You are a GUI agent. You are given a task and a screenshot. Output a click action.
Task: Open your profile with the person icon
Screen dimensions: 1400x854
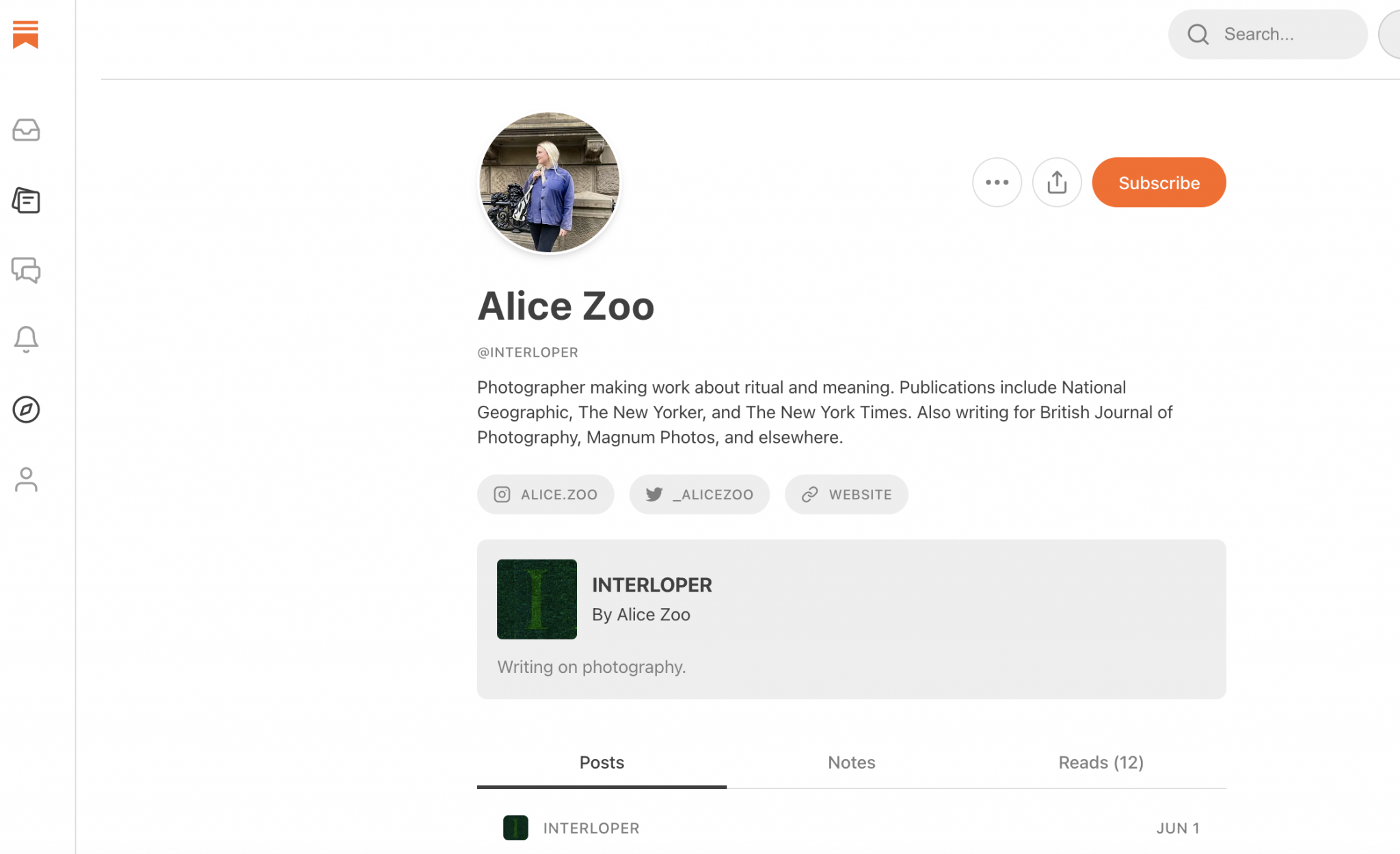click(26, 480)
